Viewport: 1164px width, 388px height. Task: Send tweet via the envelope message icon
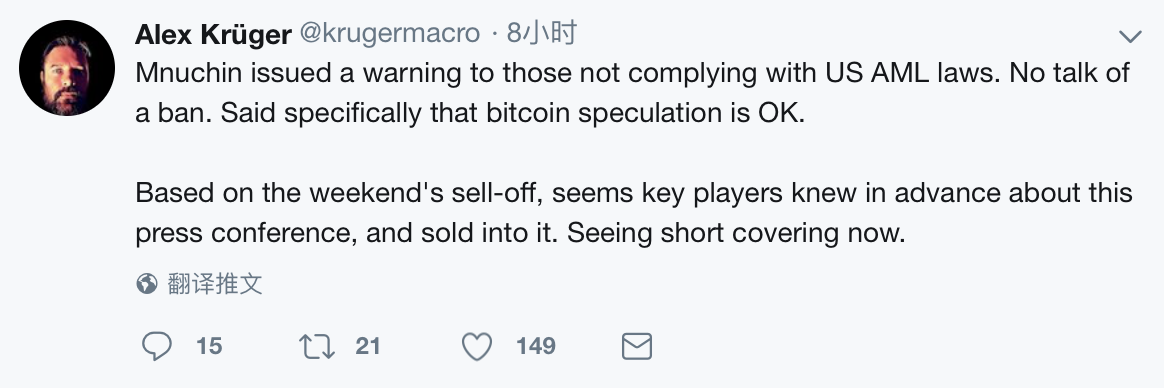coord(636,346)
